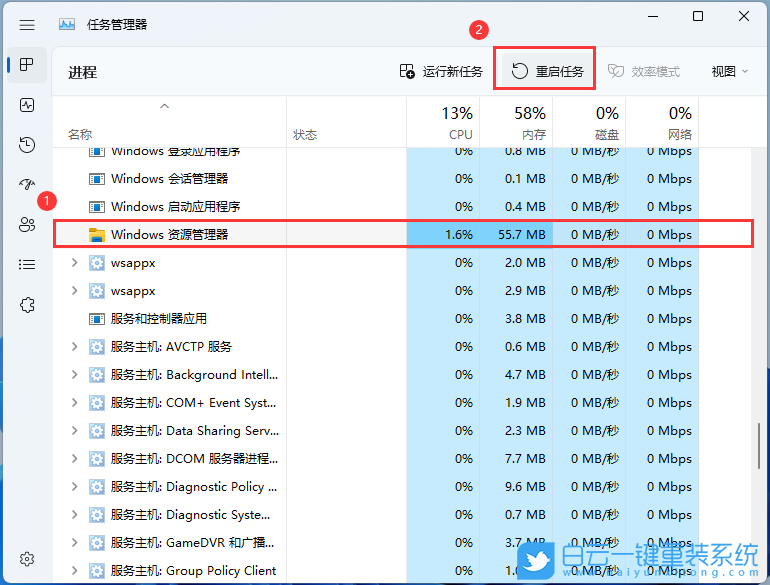Click the 55.7 MB memory cell
This screenshot has height=585, width=770.
[516, 235]
